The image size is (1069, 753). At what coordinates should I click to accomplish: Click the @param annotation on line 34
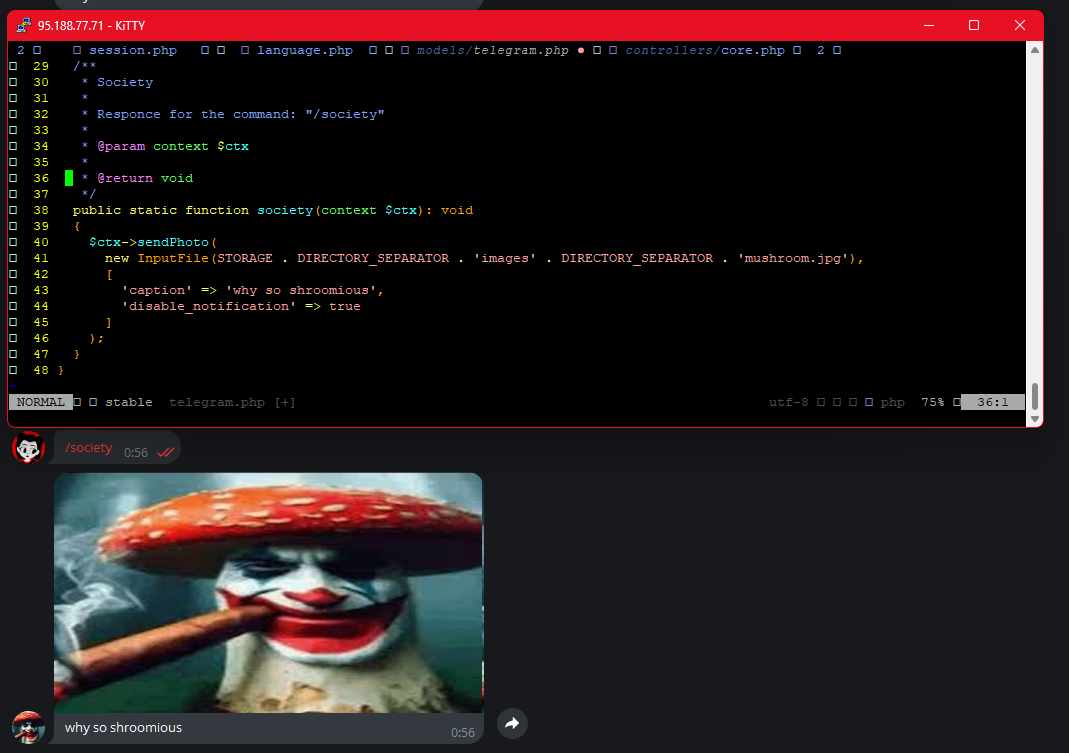[x=121, y=146]
